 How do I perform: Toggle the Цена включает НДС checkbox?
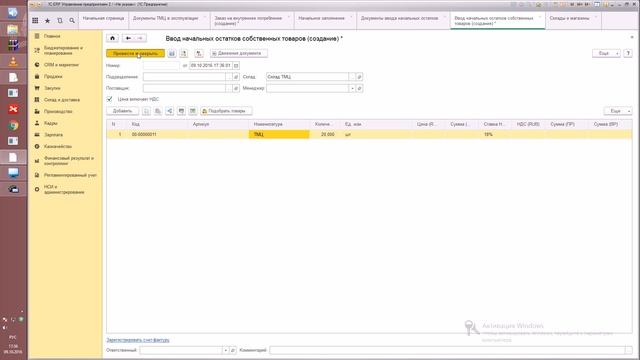[109, 99]
